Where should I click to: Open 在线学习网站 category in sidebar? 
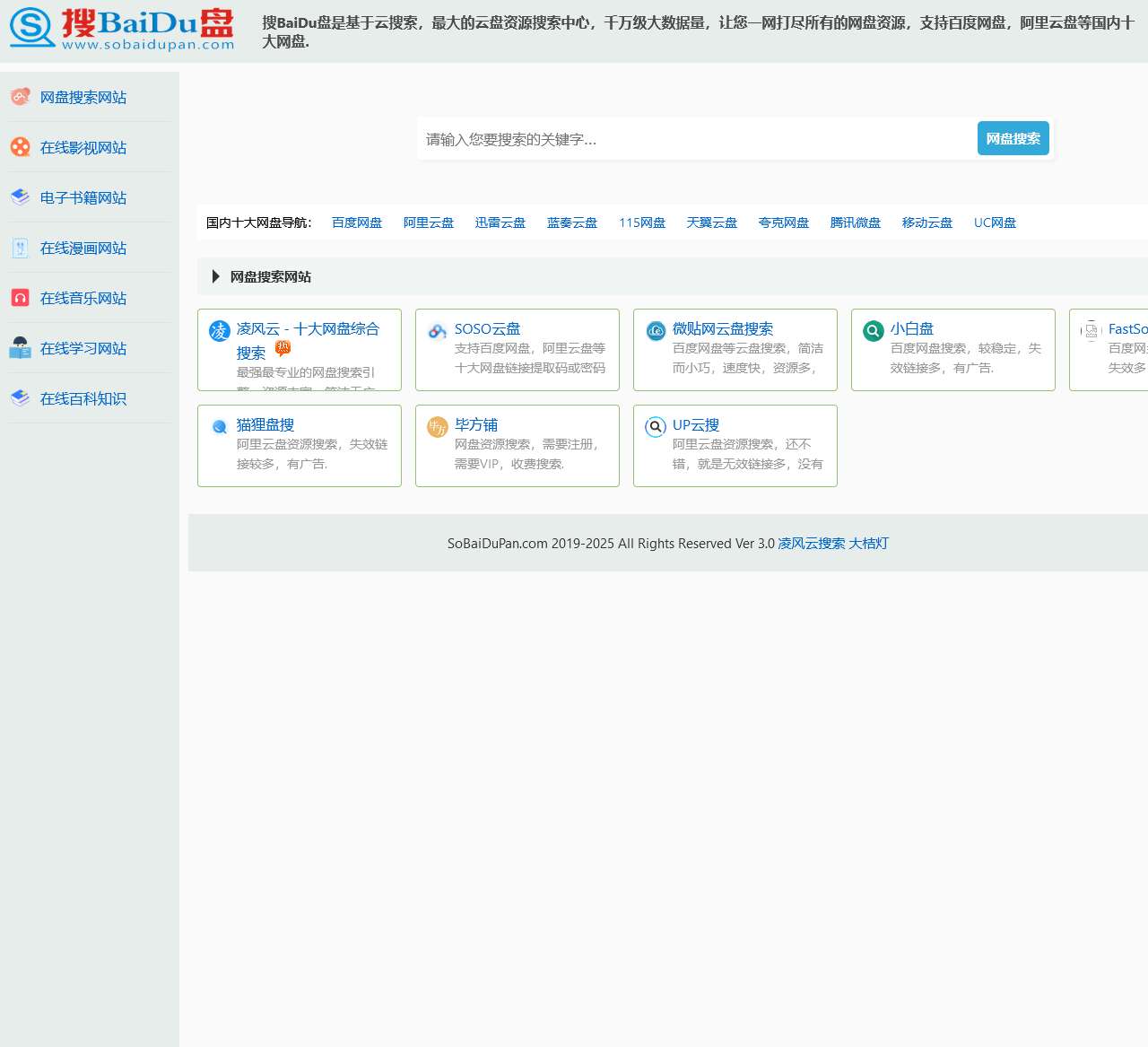coord(83,348)
